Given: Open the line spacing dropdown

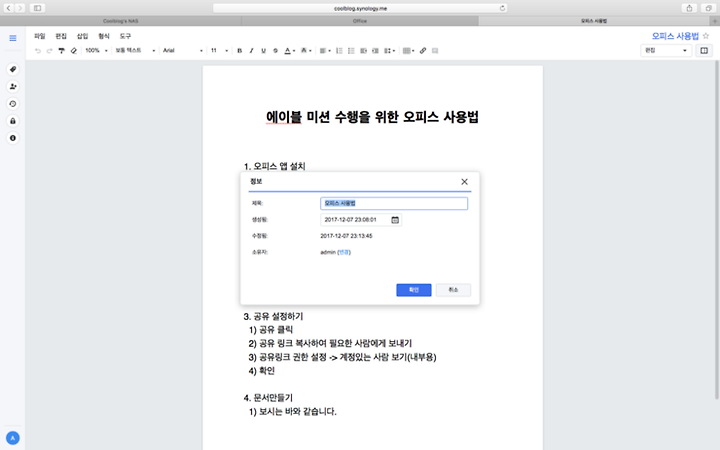Looking at the screenshot, I should (389, 51).
